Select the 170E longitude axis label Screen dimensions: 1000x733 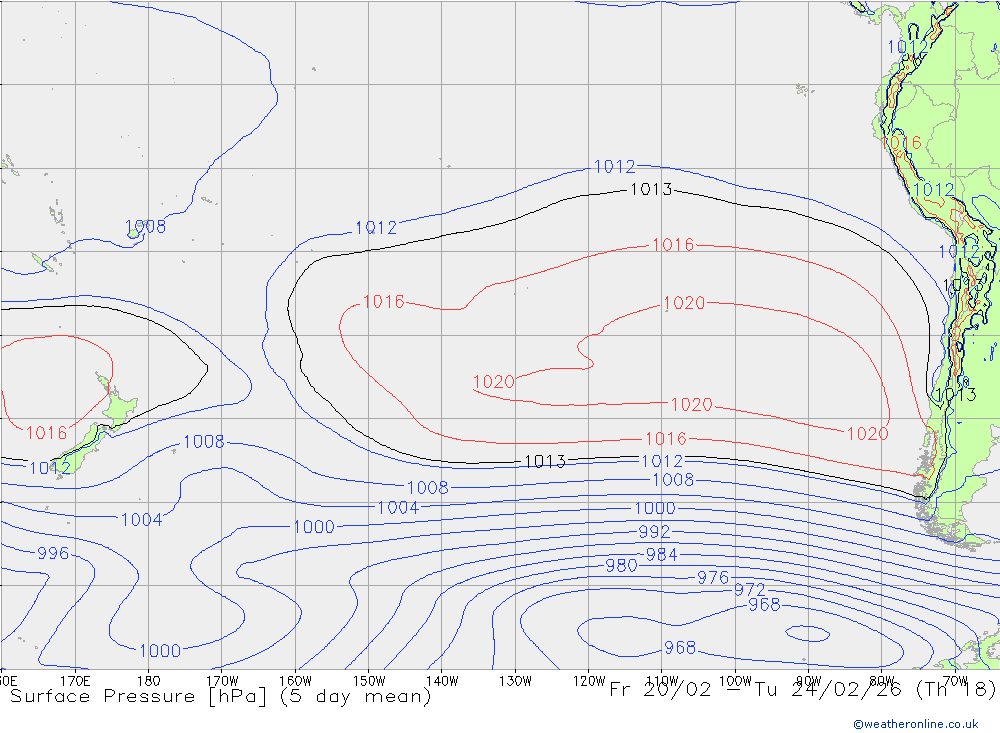[x=75, y=681]
